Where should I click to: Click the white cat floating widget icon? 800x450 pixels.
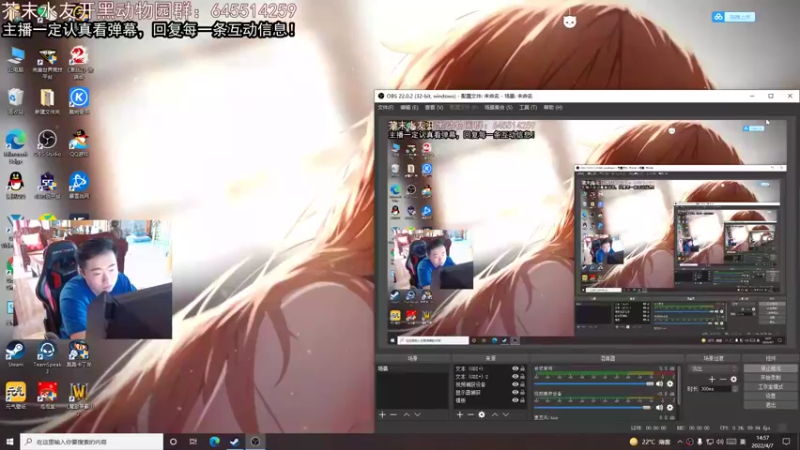pos(569,21)
